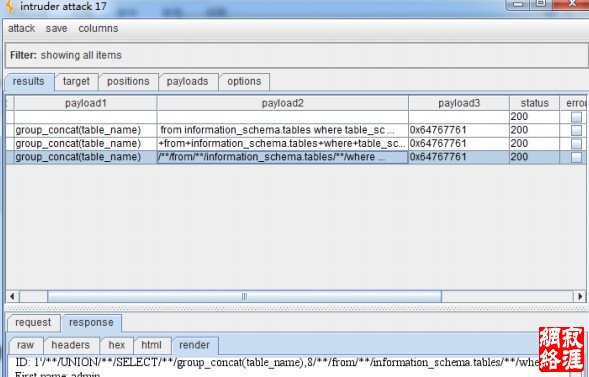The height and width of the screenshot is (377, 589).
Task: Switch to the request tab
Action: [33, 323]
